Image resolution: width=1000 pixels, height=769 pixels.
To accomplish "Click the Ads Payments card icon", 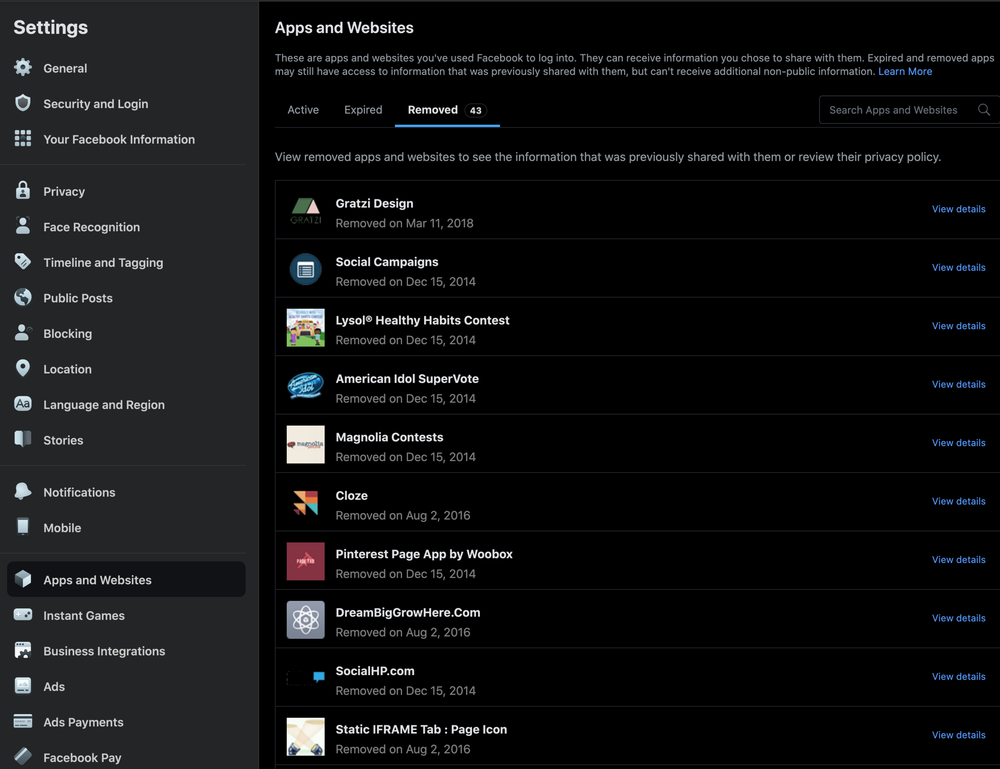I will pos(23,722).
